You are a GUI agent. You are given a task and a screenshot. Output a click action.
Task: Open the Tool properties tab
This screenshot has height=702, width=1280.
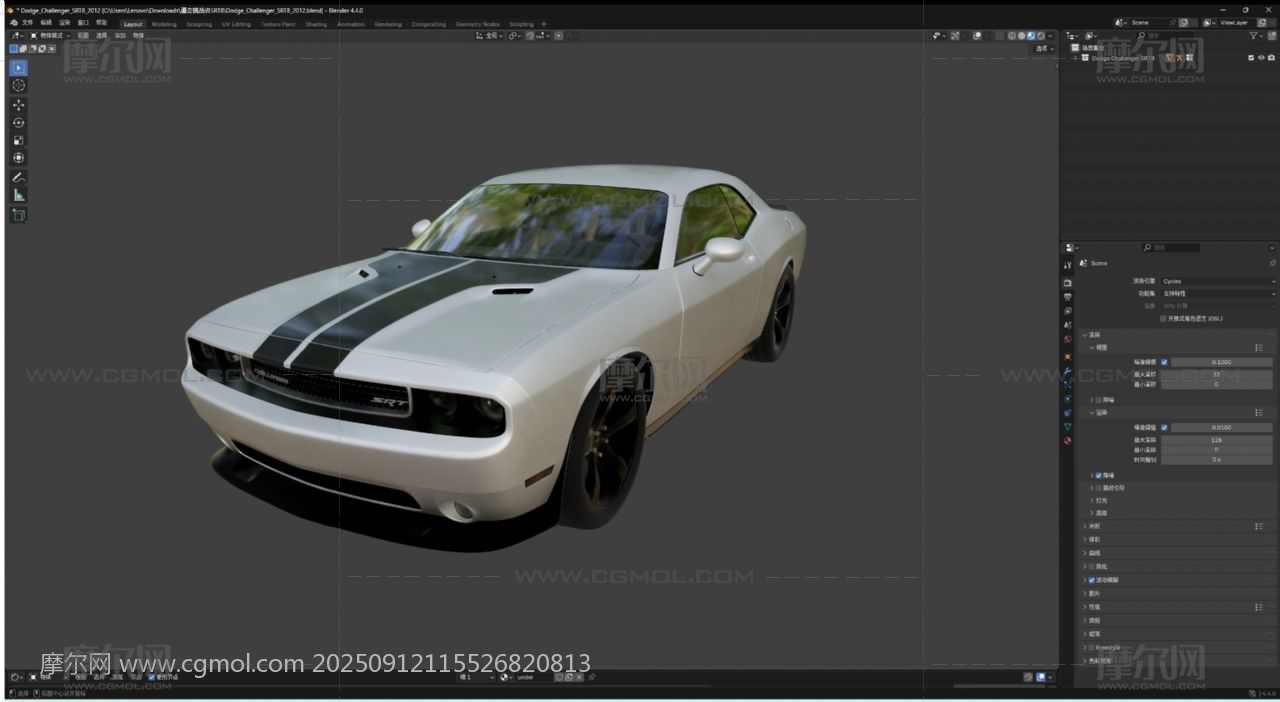click(1068, 265)
